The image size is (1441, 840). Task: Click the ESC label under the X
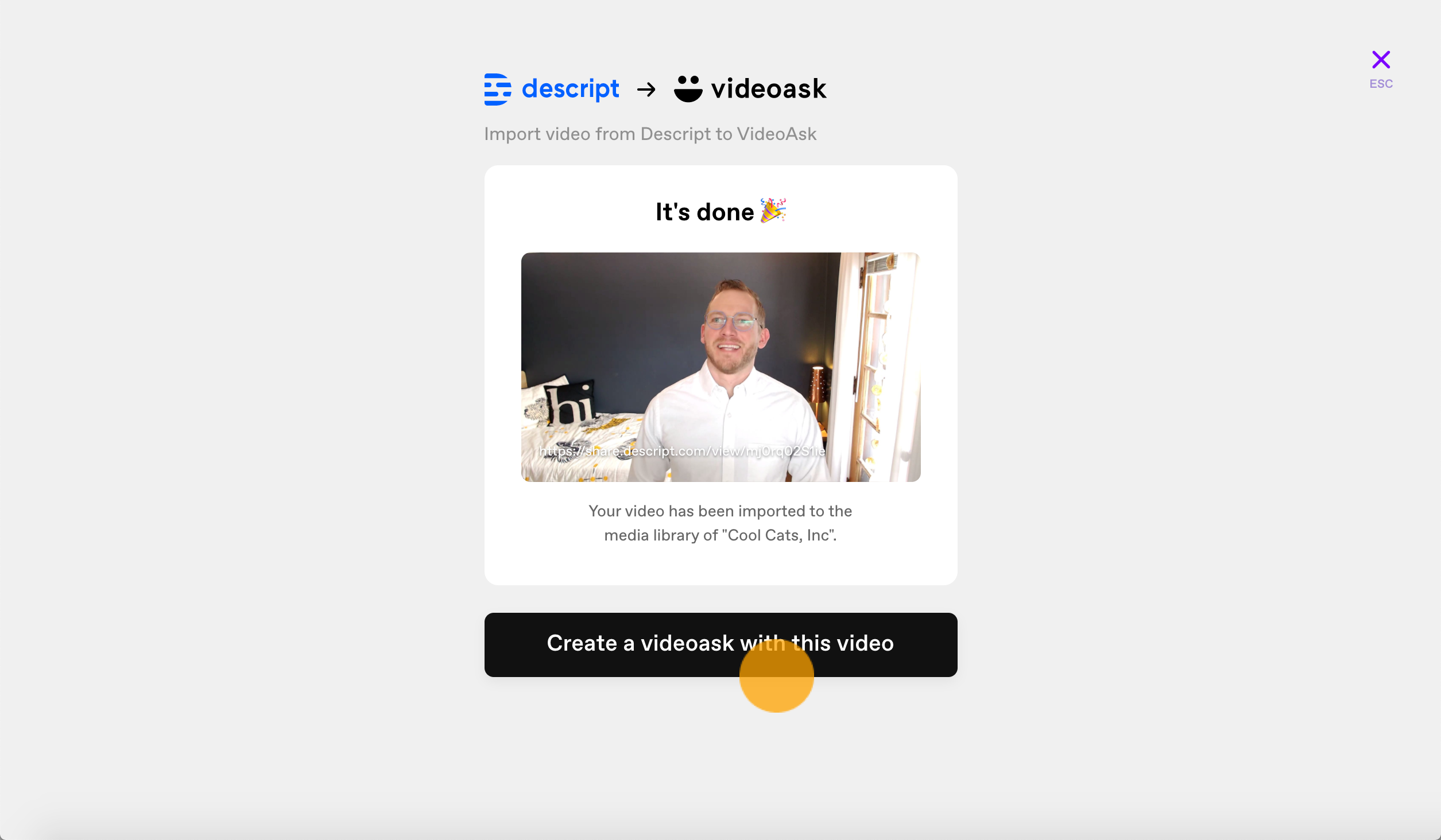pos(1381,84)
